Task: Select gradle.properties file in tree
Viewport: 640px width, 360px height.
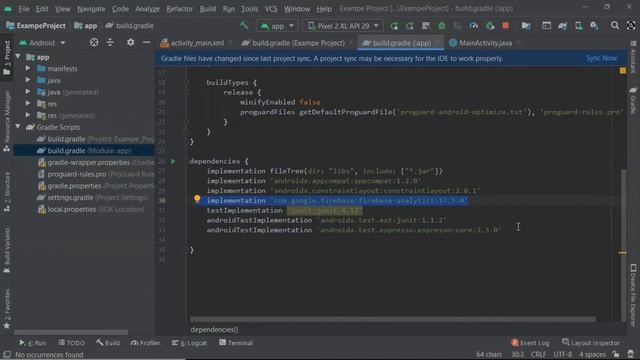Action: coord(96,186)
